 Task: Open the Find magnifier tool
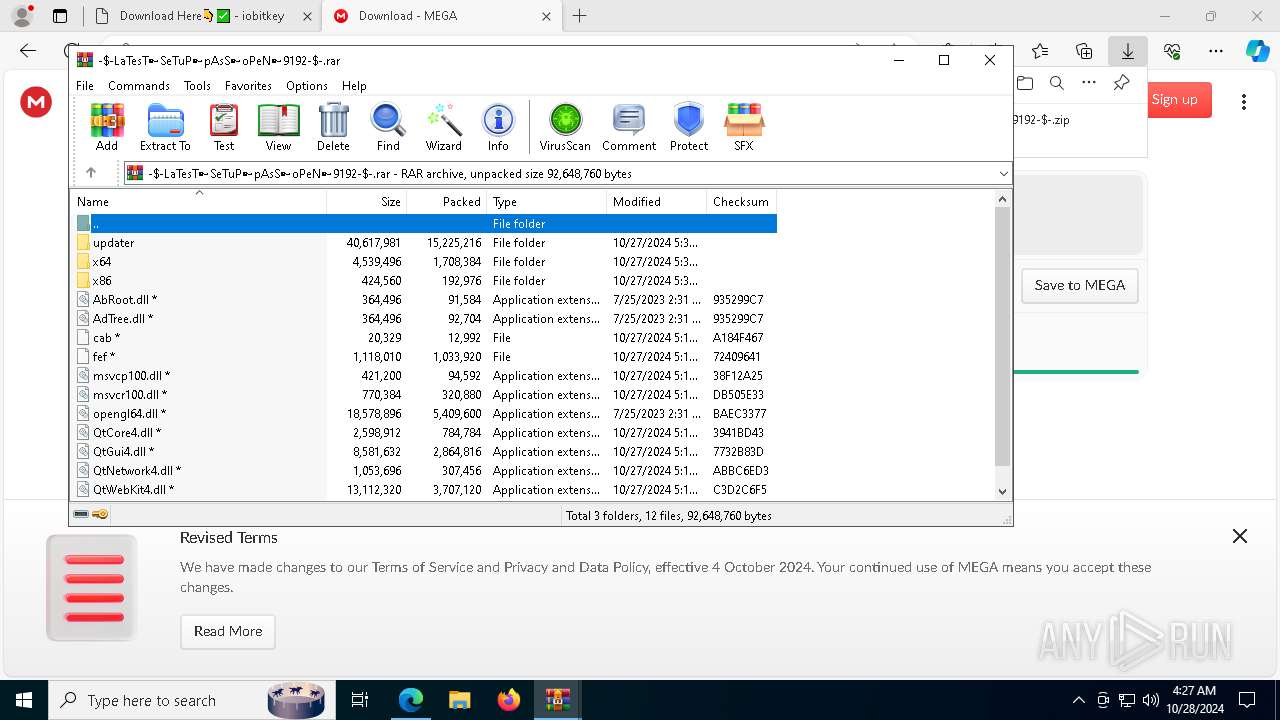(388, 127)
